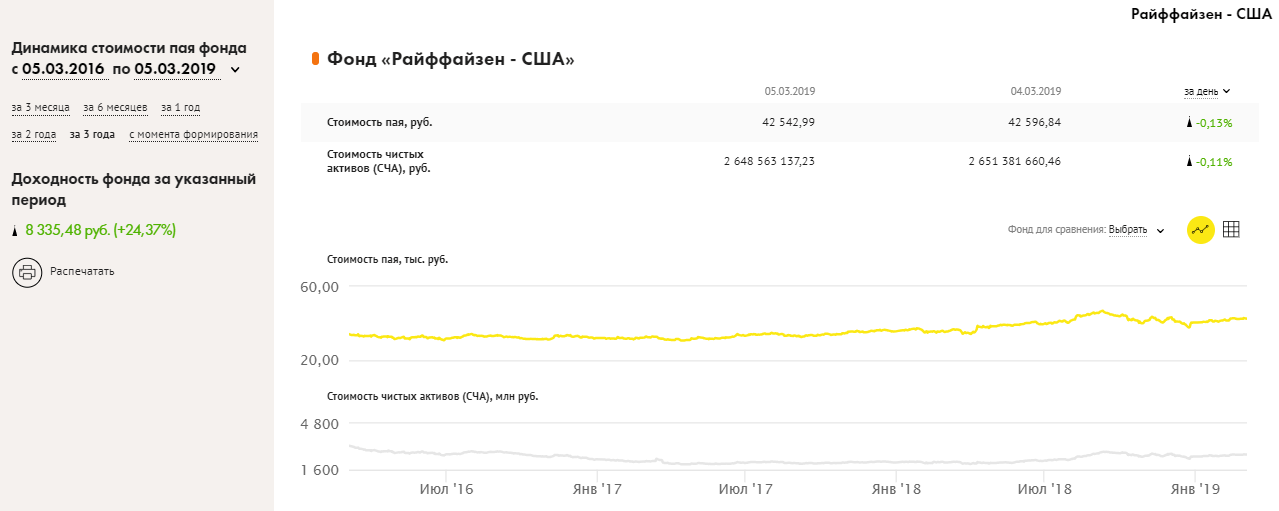Image resolution: width=1279 pixels, height=511 pixels.
Task: Open the «за день» period dropdown
Action: [x=1206, y=91]
